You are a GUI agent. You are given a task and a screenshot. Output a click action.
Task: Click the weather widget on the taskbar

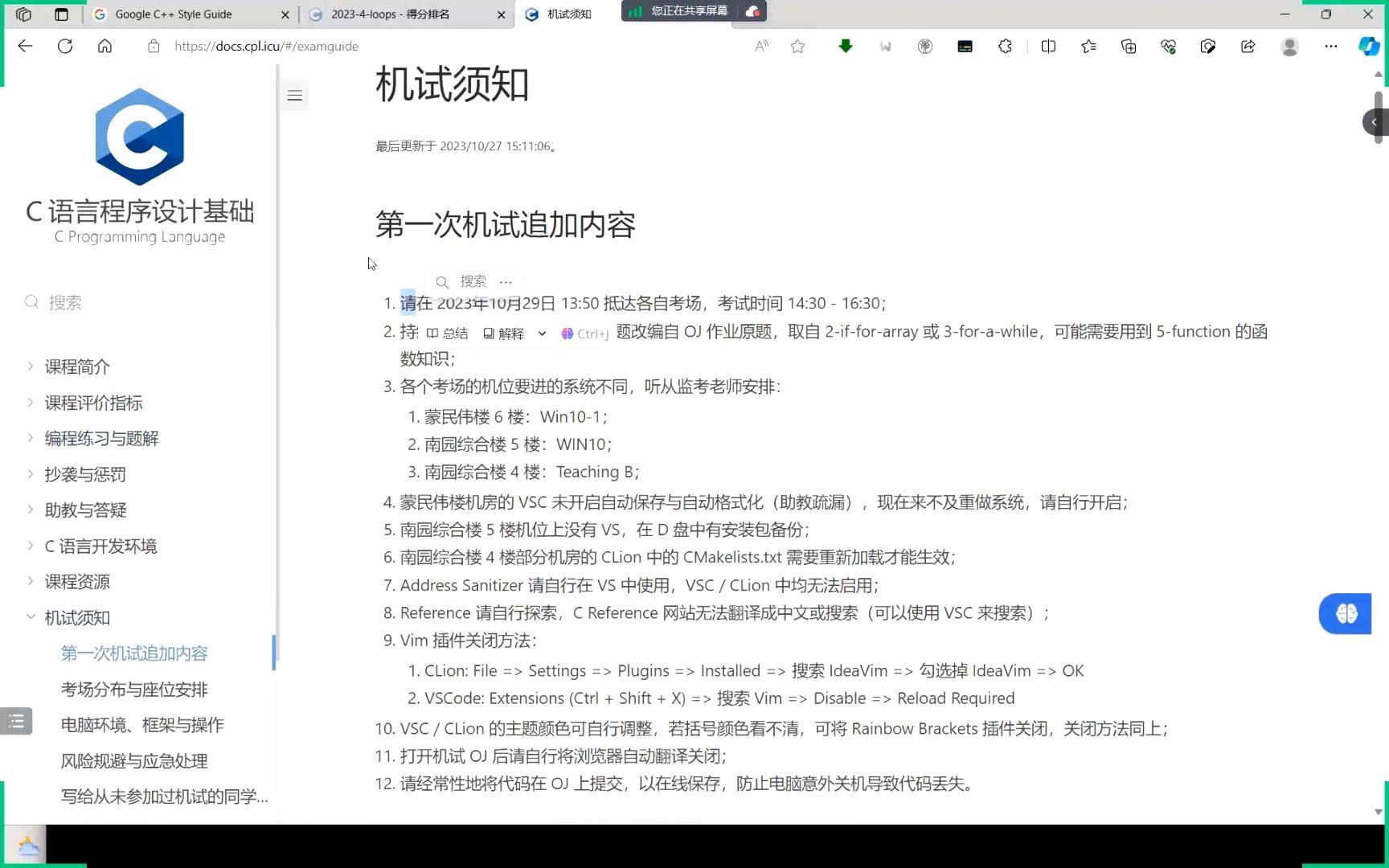tap(27, 846)
